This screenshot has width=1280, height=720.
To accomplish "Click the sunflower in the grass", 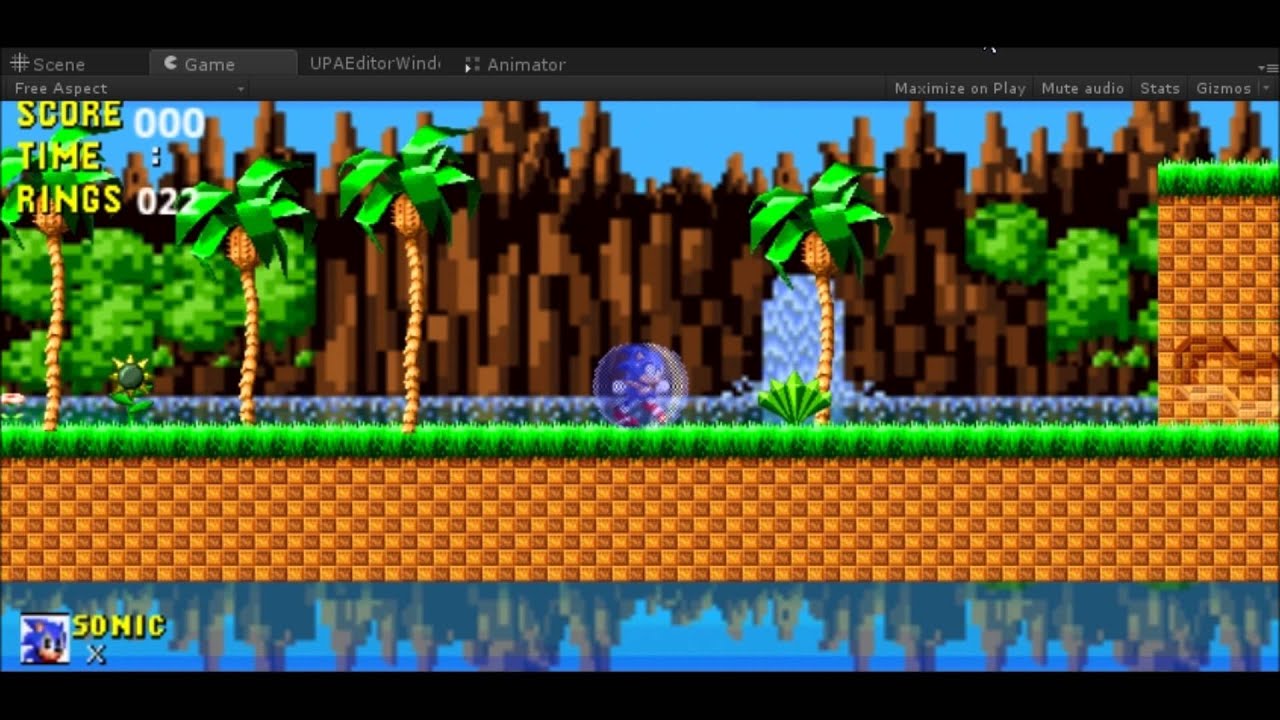I will click(131, 386).
